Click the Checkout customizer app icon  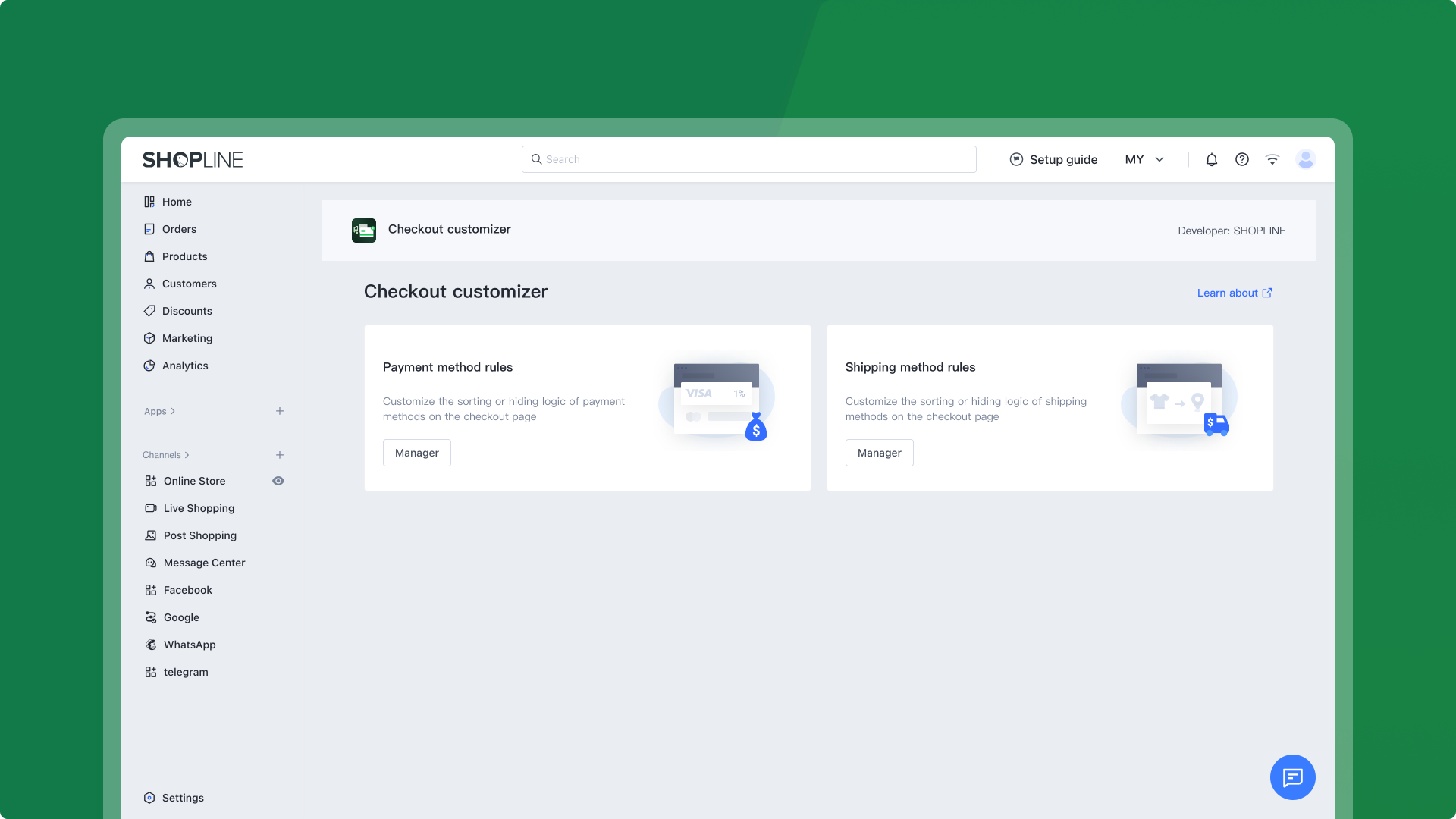click(x=364, y=230)
